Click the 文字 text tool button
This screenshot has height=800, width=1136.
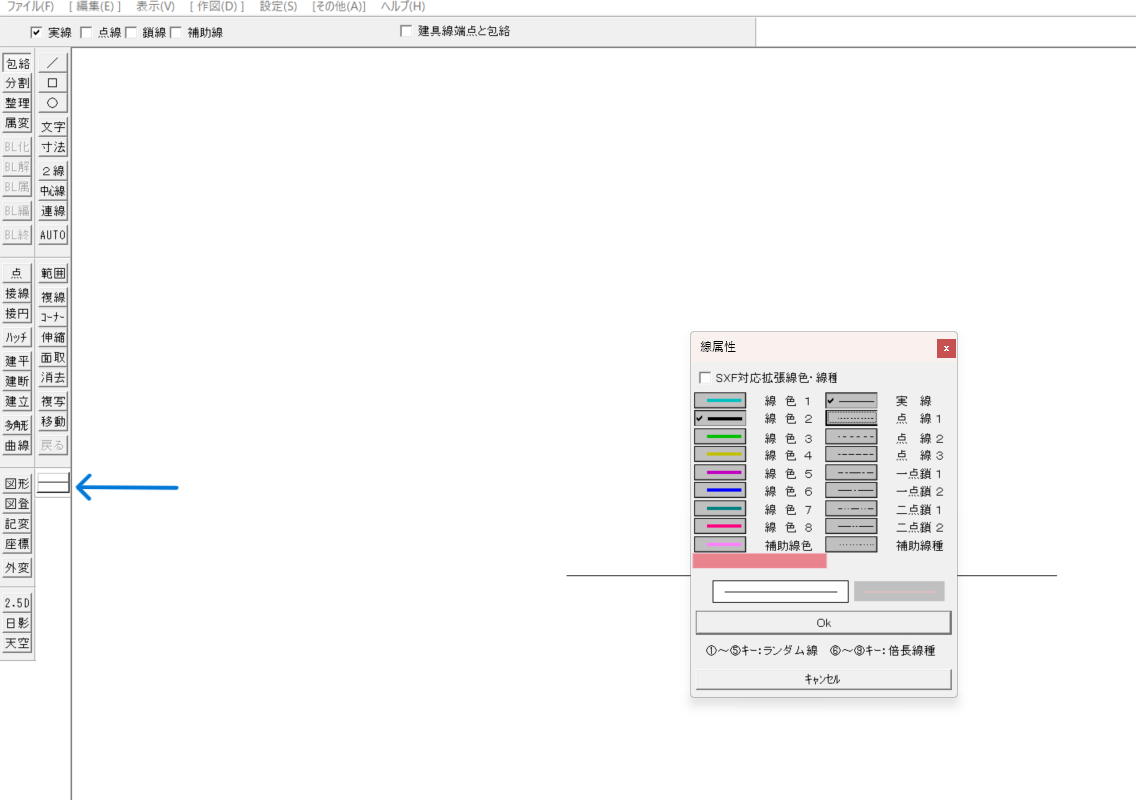pos(53,127)
